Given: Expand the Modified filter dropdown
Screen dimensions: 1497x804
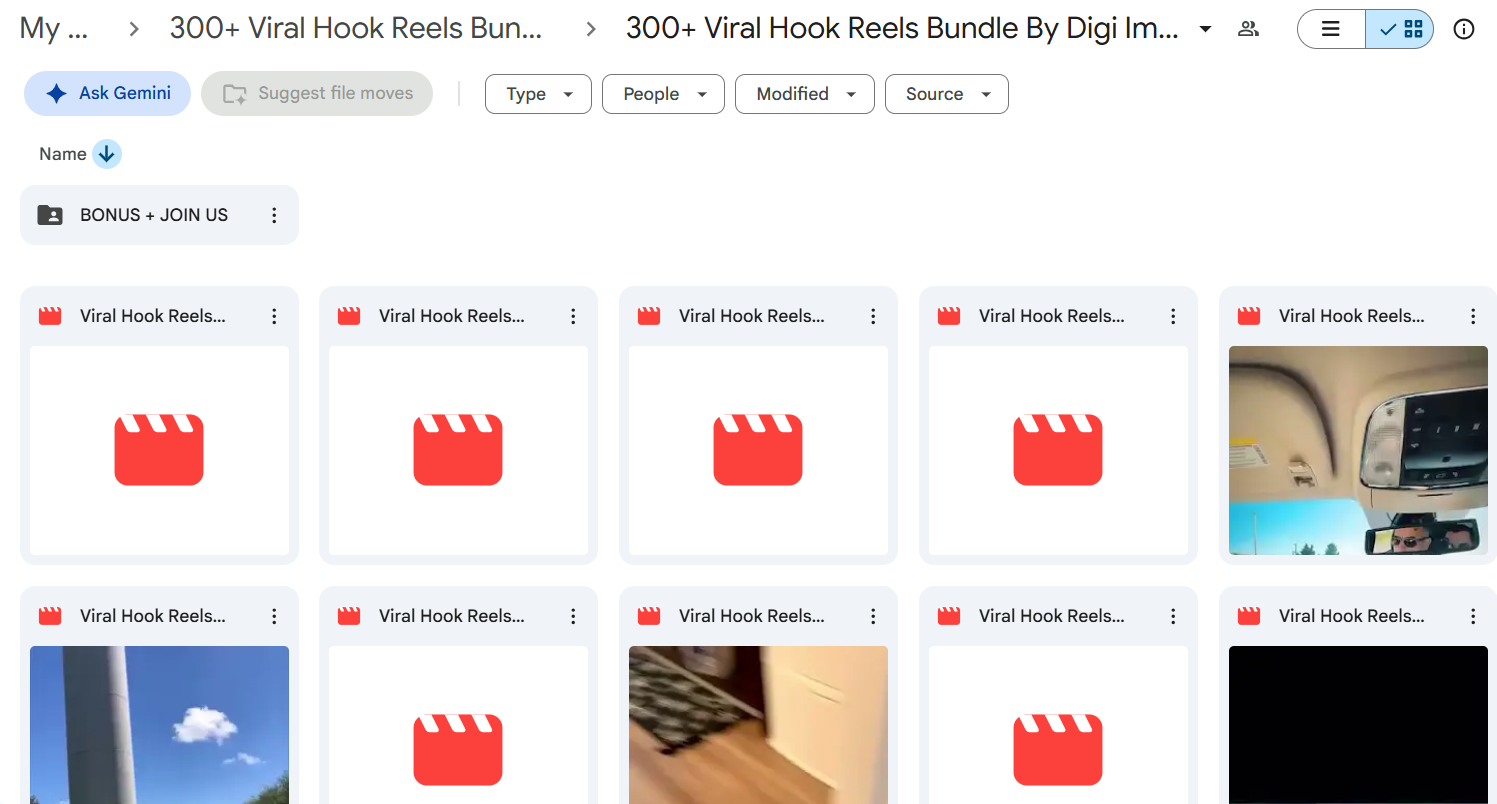Looking at the screenshot, I should 805,94.
